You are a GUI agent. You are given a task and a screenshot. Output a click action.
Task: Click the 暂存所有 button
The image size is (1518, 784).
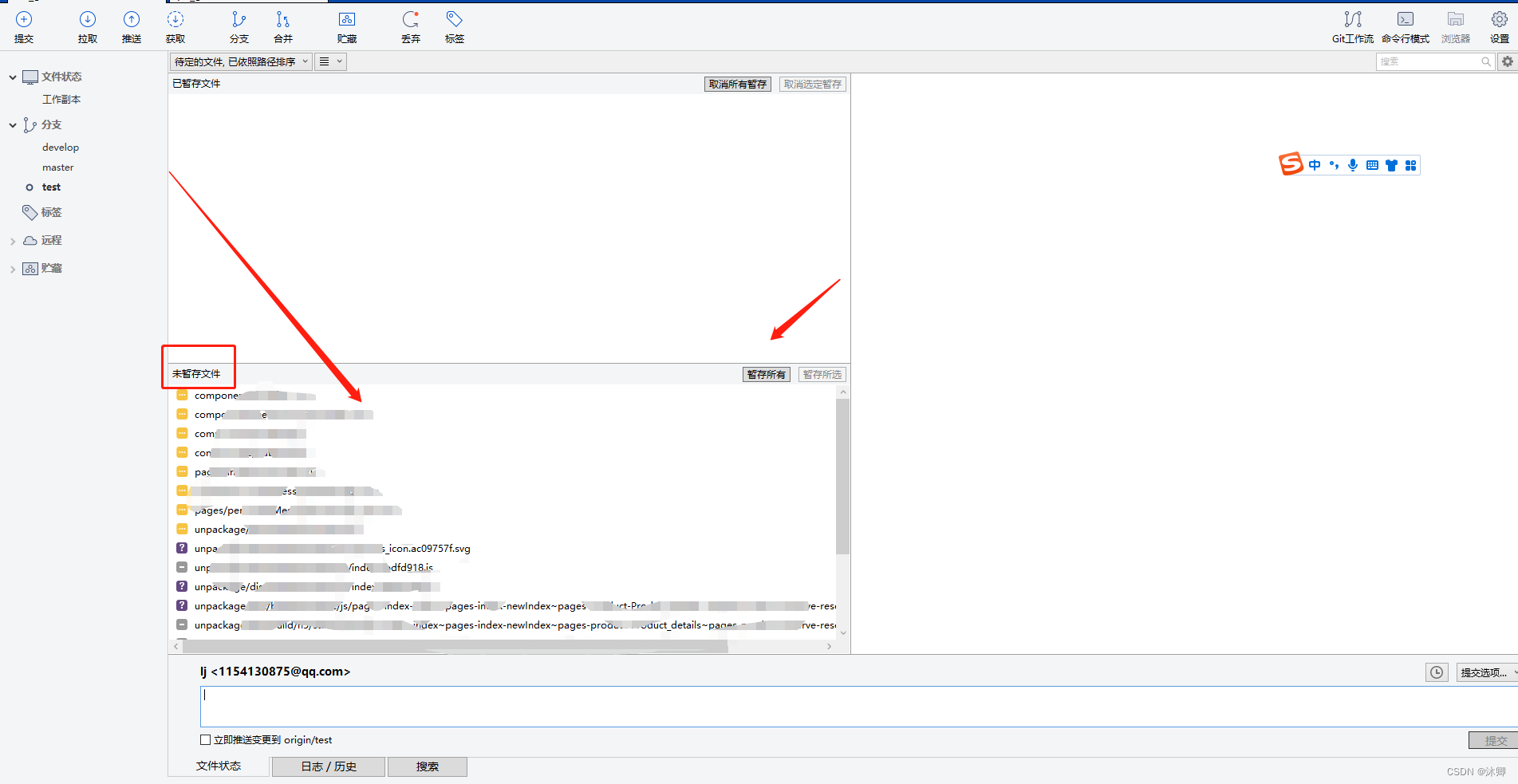[x=765, y=374]
